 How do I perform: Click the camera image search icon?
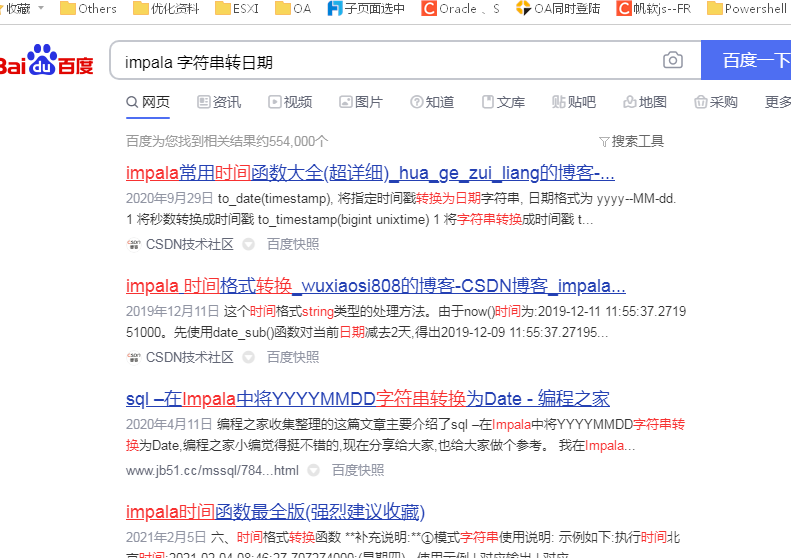pos(672,60)
